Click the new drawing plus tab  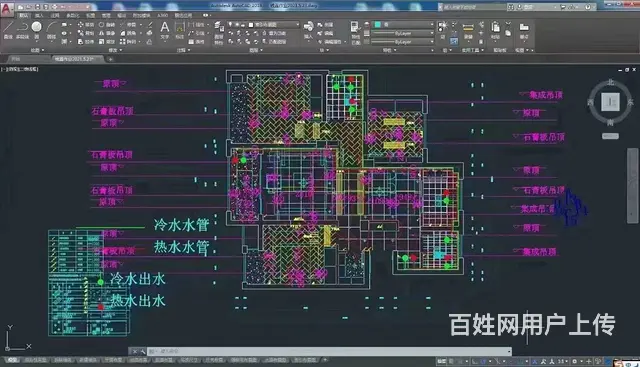point(110,59)
